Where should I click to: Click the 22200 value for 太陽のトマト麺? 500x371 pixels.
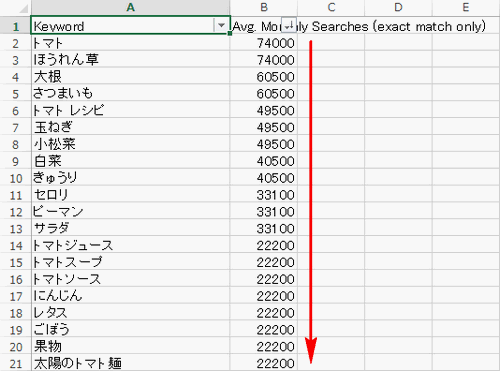tap(264, 363)
